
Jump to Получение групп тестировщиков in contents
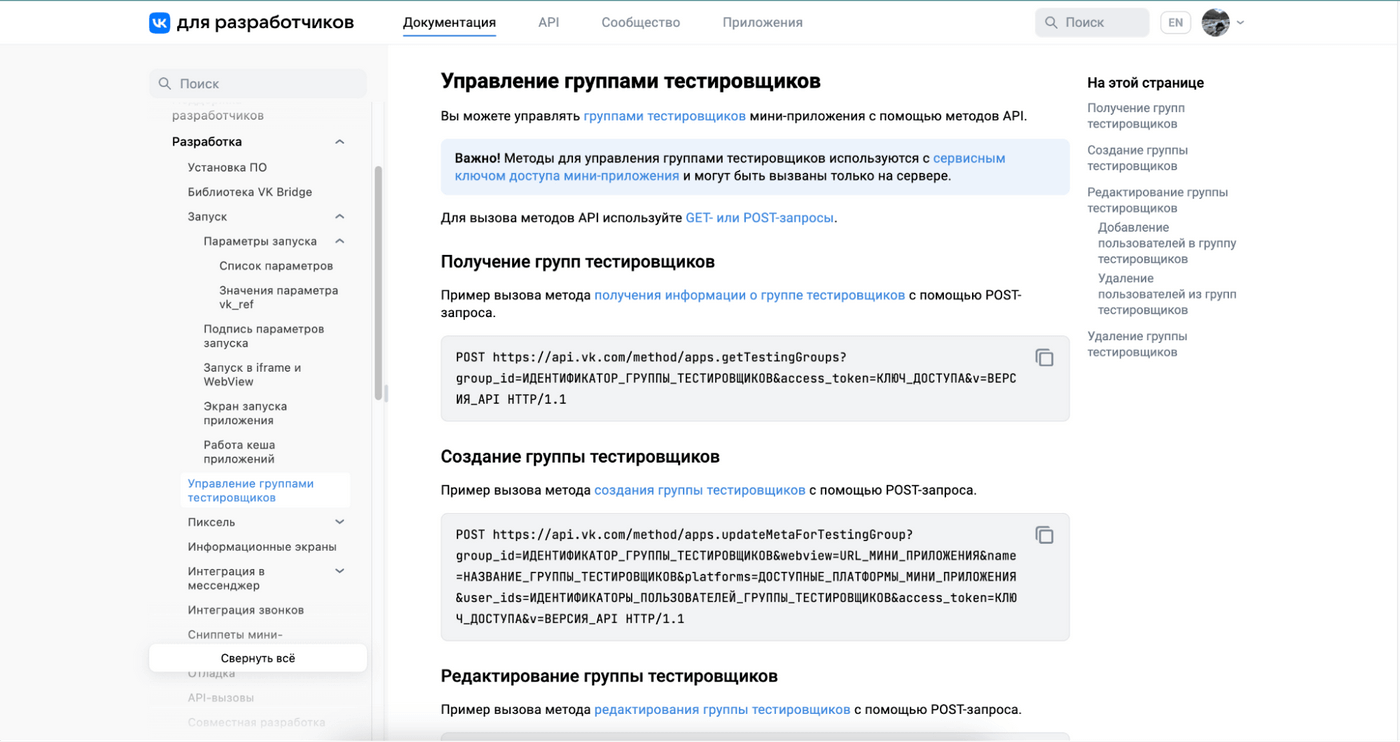coord(1136,116)
